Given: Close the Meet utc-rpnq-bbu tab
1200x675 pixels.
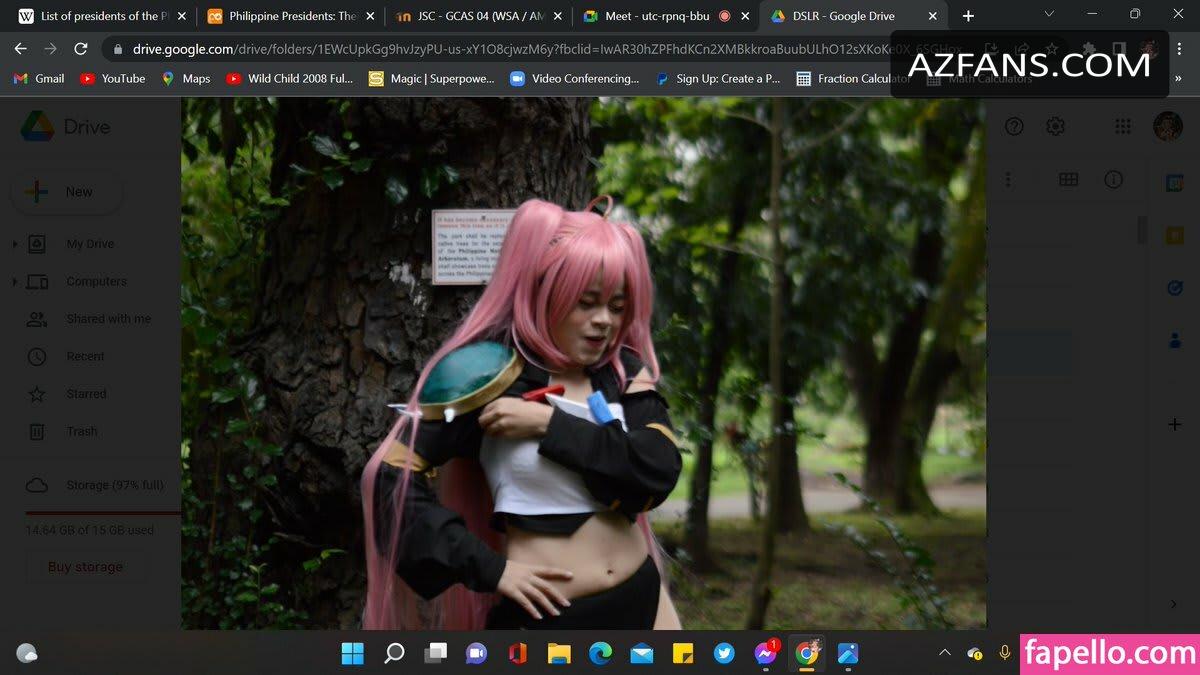Looking at the screenshot, I should point(745,16).
